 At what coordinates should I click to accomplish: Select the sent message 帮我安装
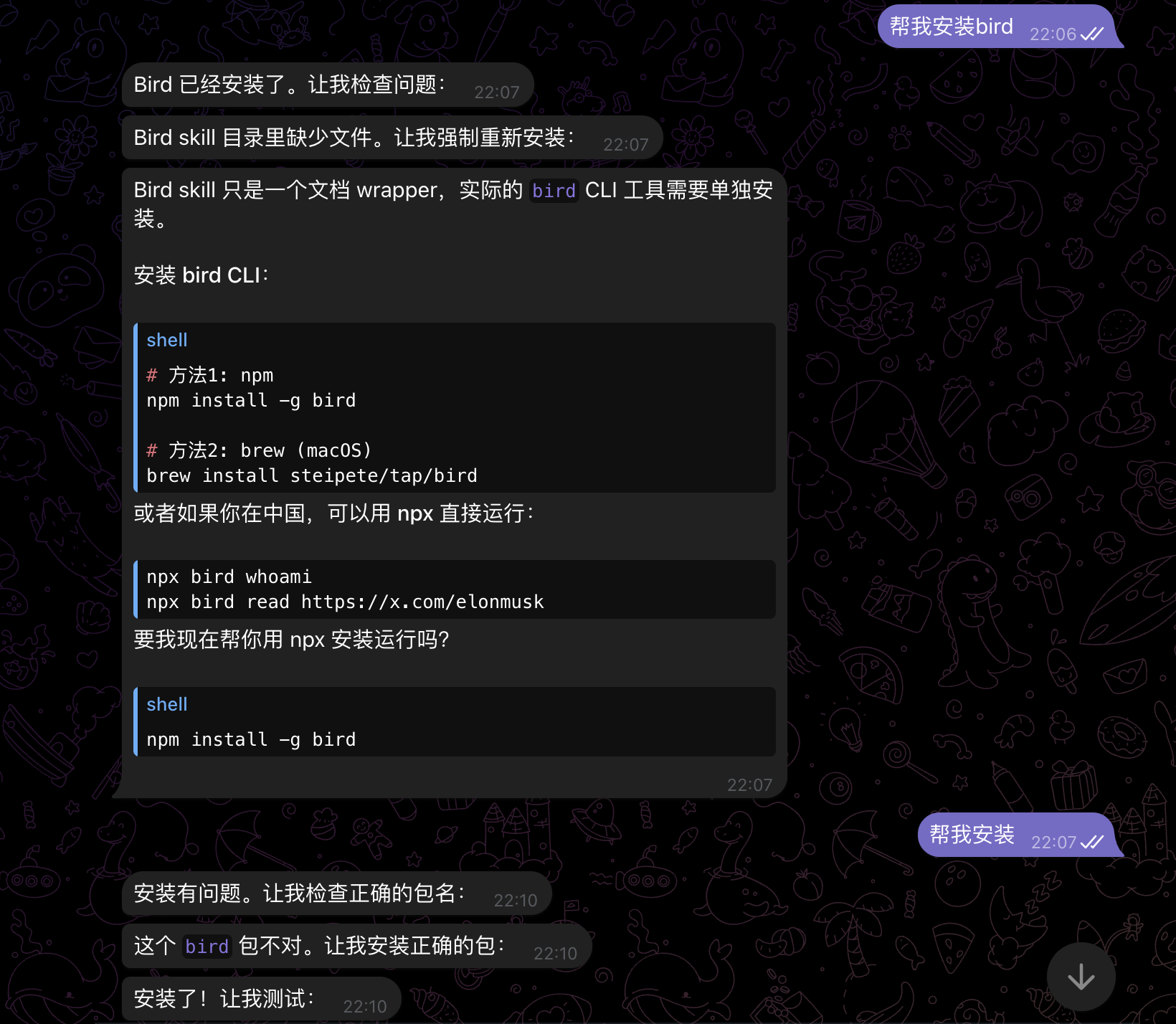(x=972, y=835)
